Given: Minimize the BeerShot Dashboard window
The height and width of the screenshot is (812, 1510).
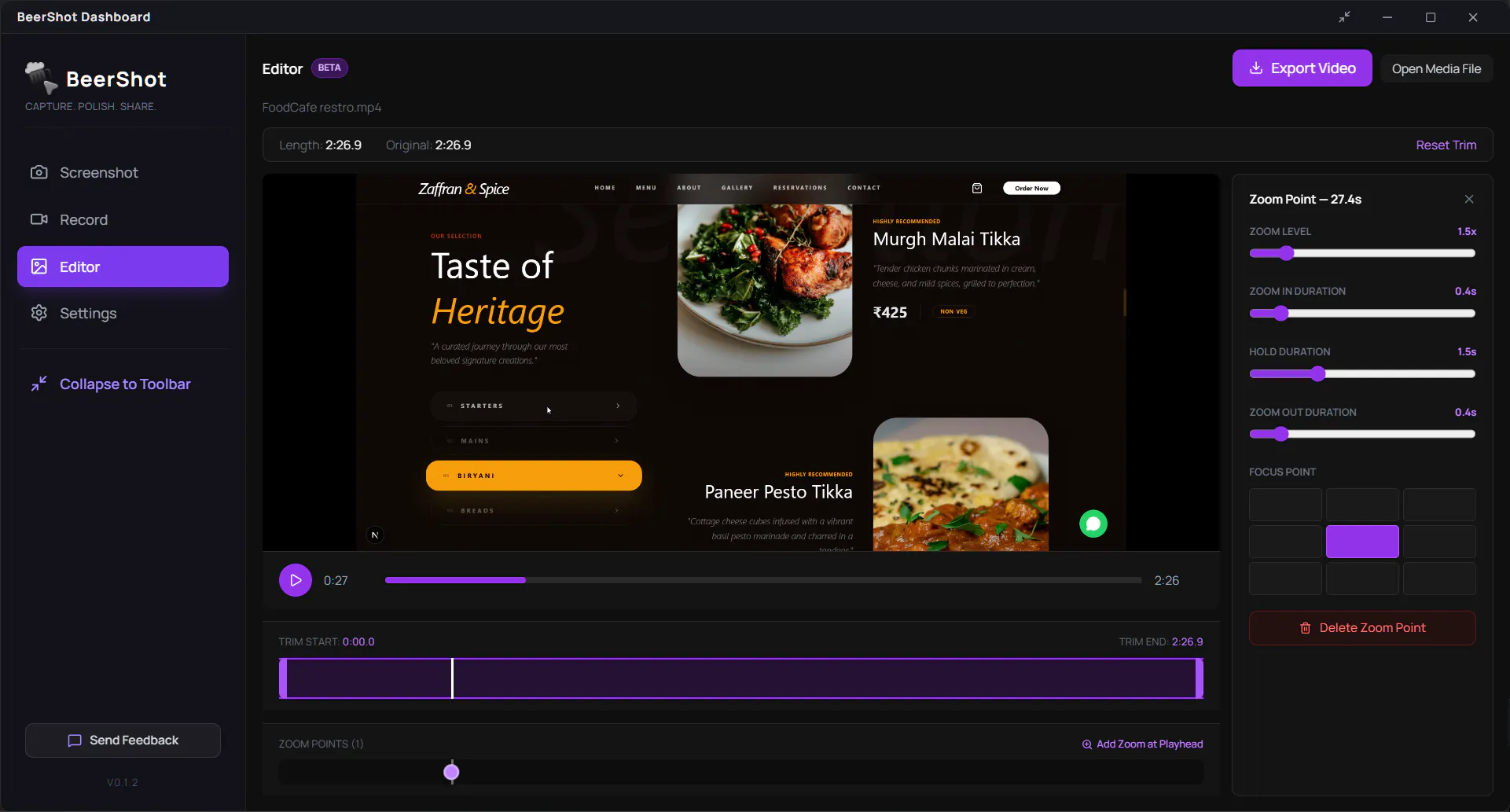Looking at the screenshot, I should pyautogui.click(x=1387, y=17).
